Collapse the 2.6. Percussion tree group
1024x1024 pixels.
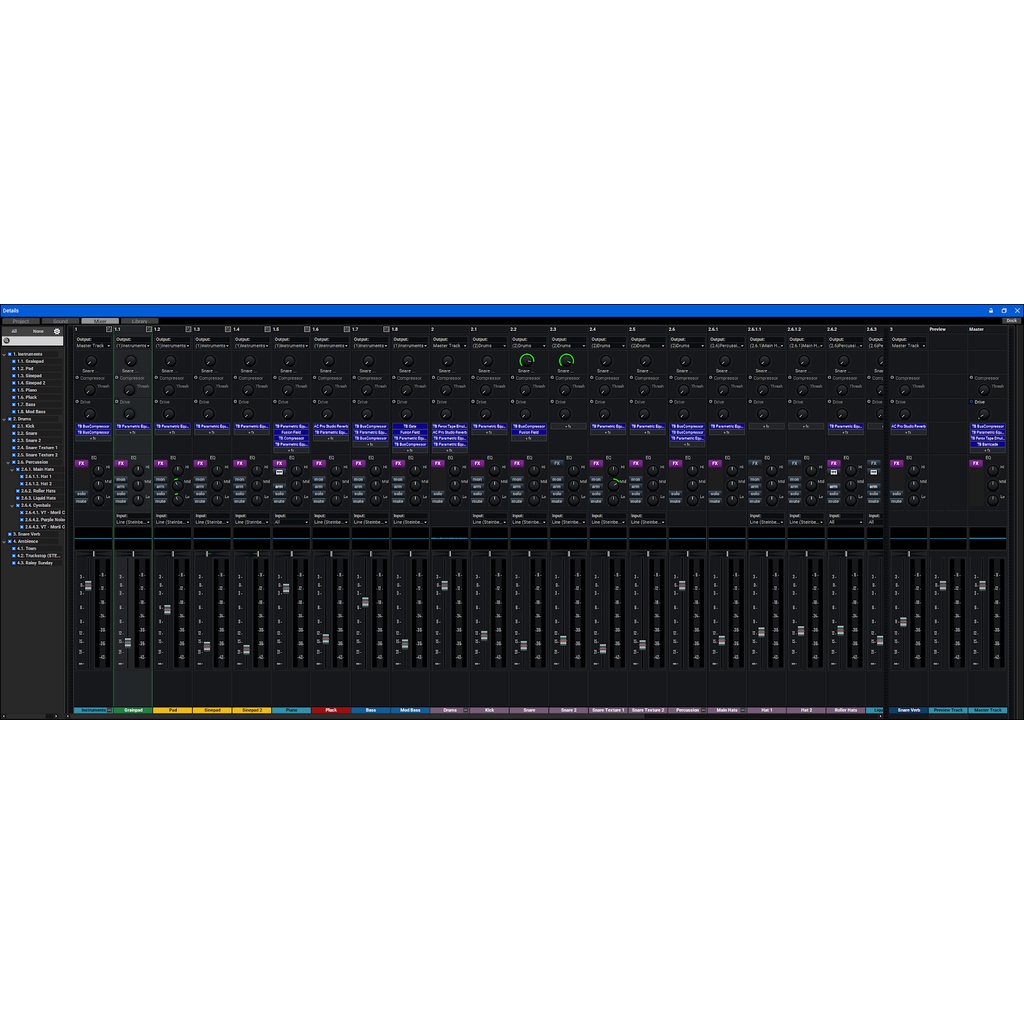8,462
